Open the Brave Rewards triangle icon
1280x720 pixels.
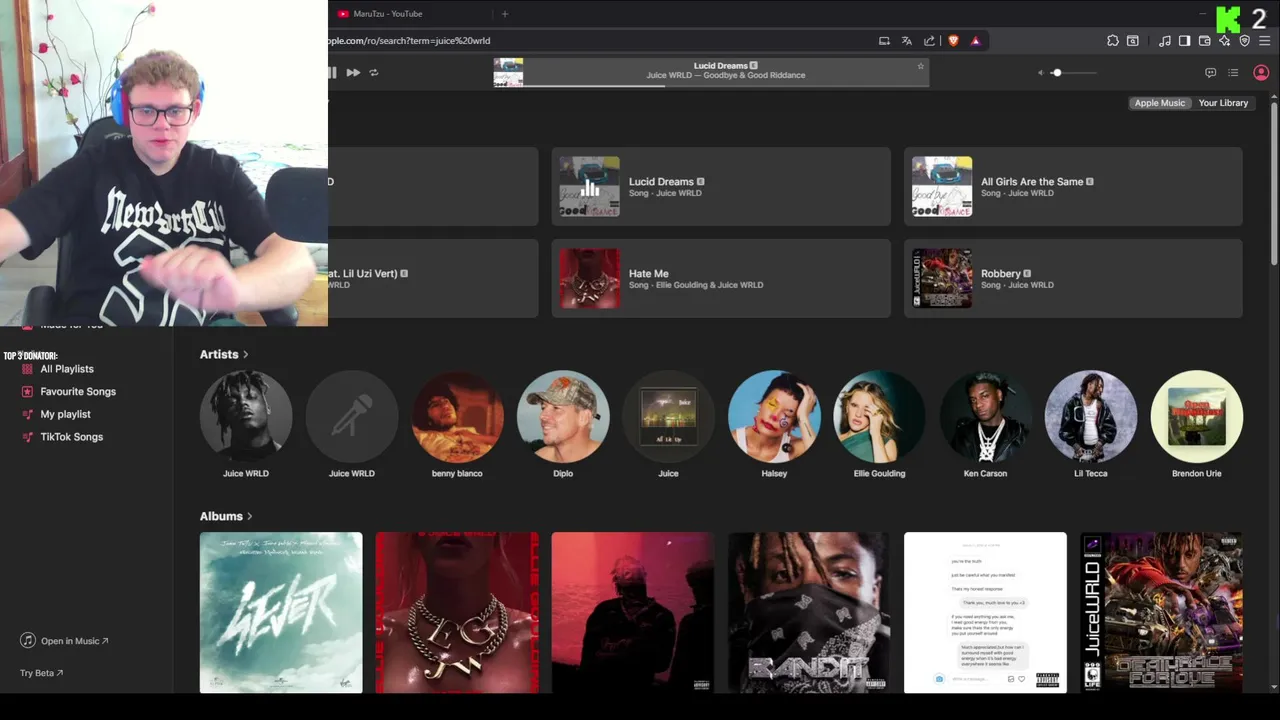click(x=975, y=41)
